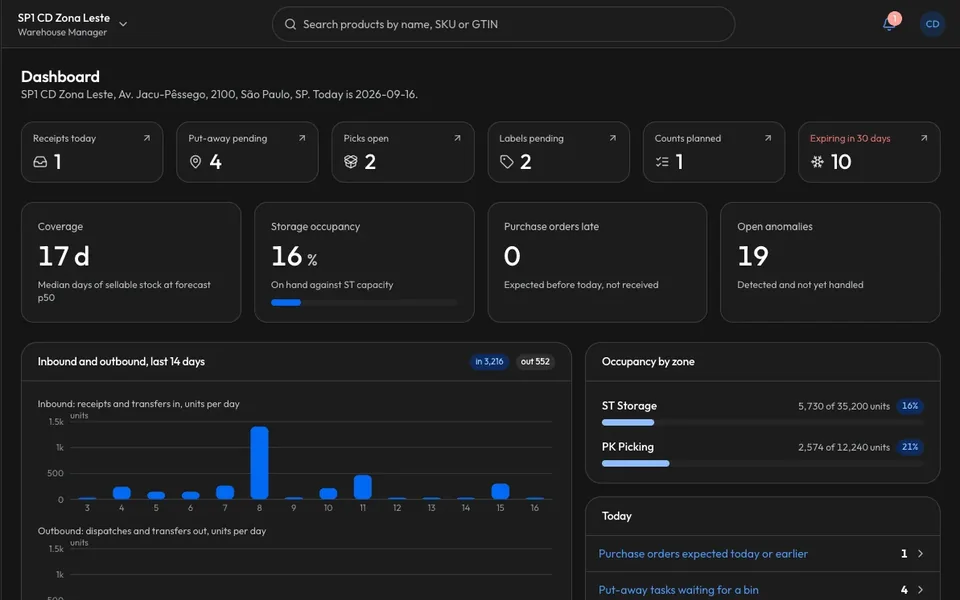This screenshot has width=960, height=600.
Task: Click the search magnifier icon
Action: pos(290,24)
